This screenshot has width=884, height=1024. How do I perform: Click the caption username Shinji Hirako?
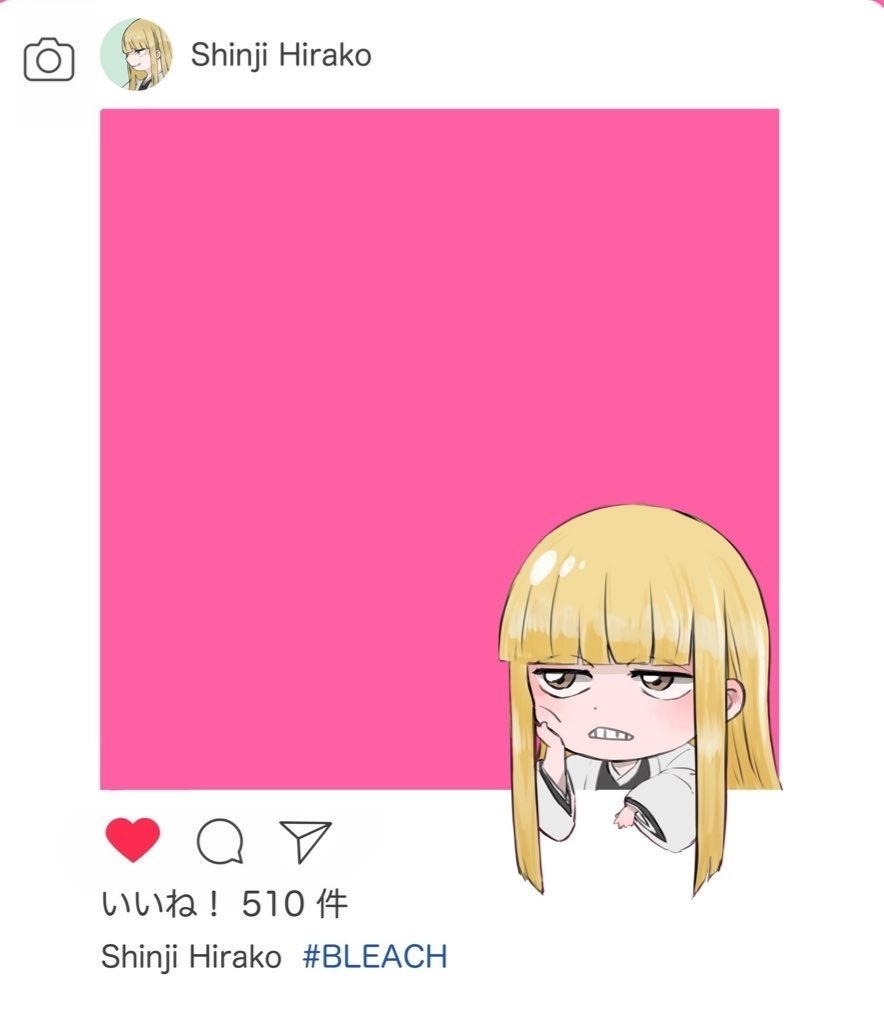pyautogui.click(x=191, y=957)
